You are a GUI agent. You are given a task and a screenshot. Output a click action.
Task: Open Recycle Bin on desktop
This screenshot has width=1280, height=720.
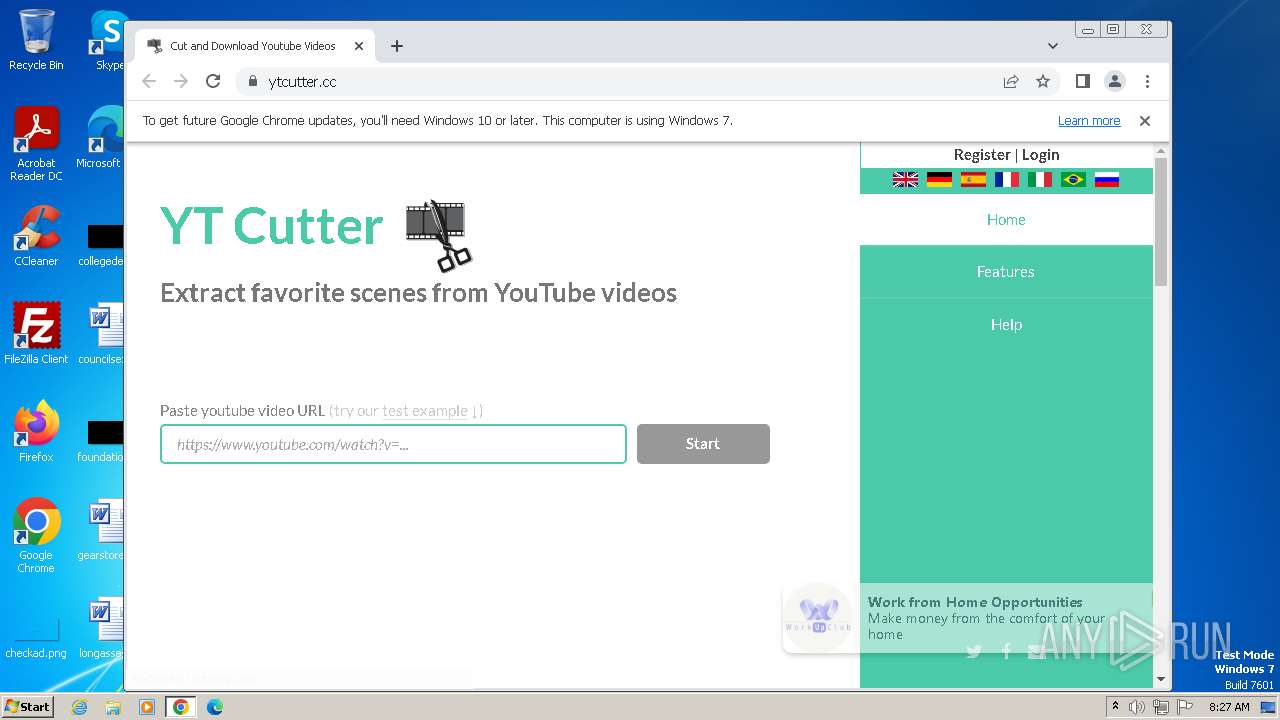point(36,40)
